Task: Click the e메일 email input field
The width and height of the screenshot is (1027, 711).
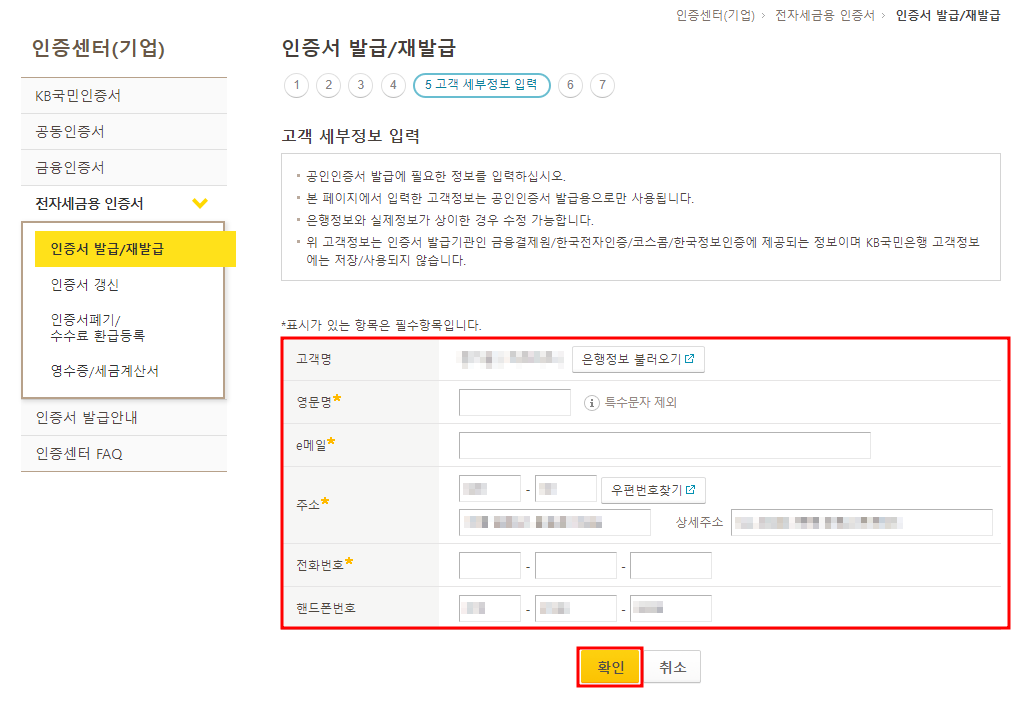Action: tap(665, 444)
